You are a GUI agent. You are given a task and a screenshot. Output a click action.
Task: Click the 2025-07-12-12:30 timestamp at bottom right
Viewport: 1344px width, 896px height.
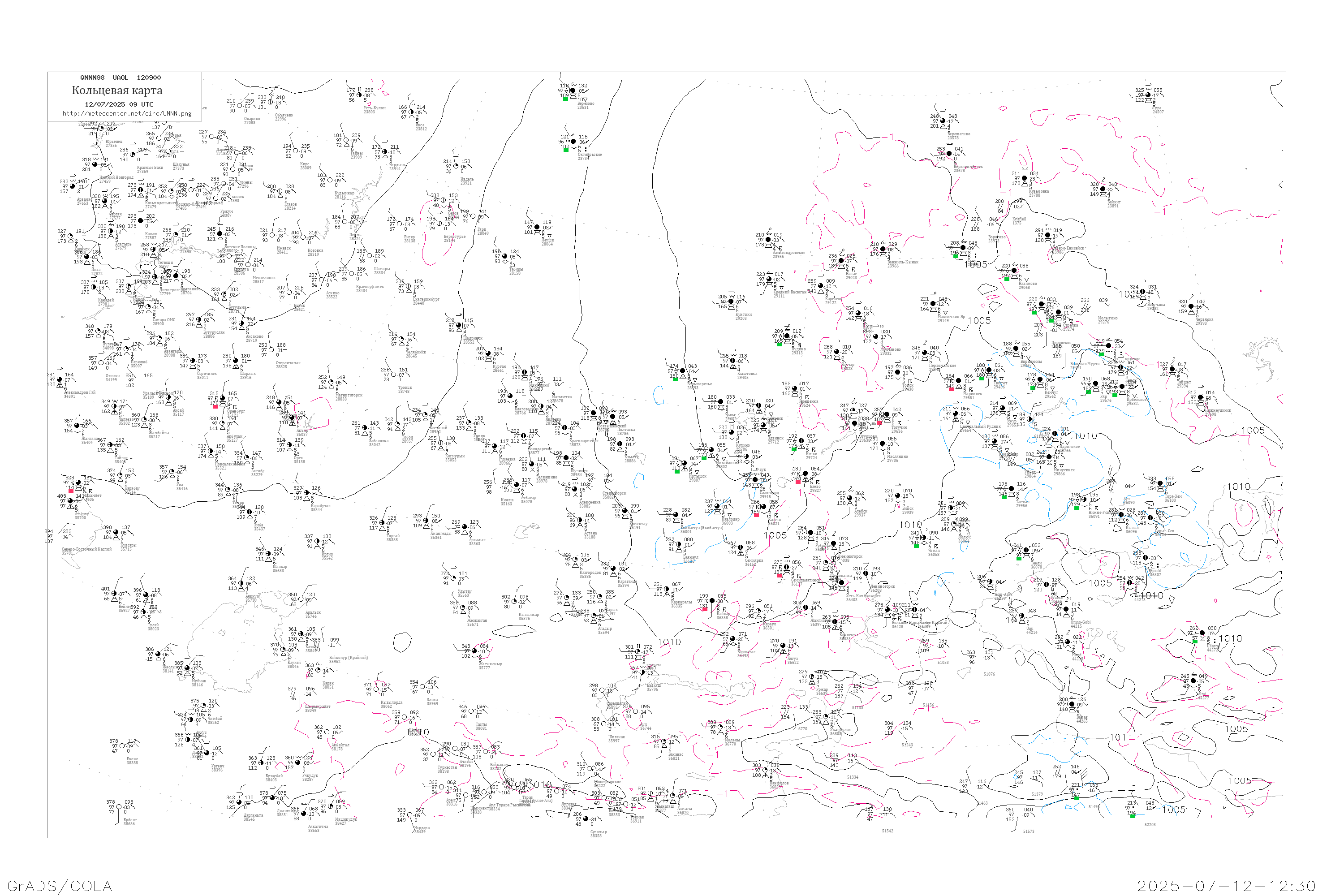pos(1226,886)
